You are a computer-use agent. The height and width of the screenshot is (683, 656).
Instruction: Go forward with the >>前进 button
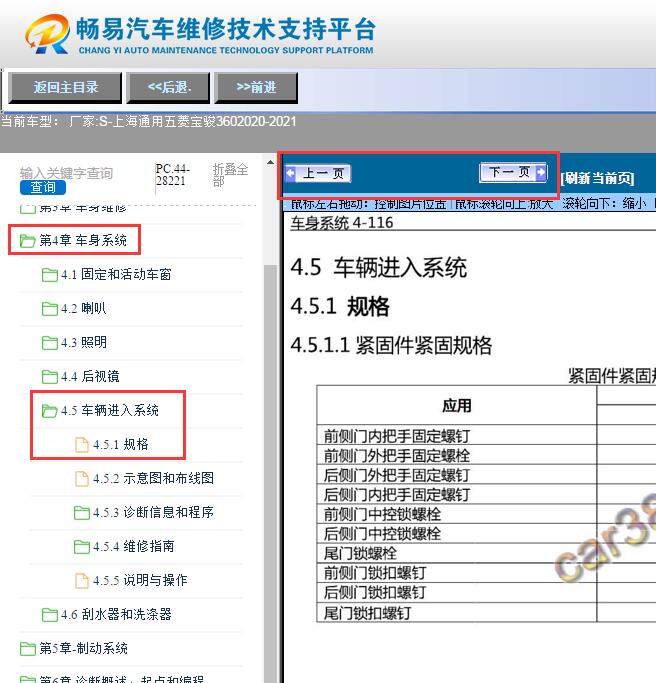point(256,88)
